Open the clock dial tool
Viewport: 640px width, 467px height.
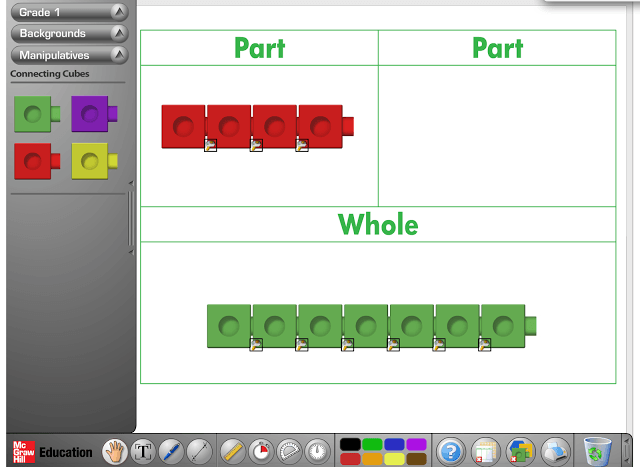(x=317, y=451)
